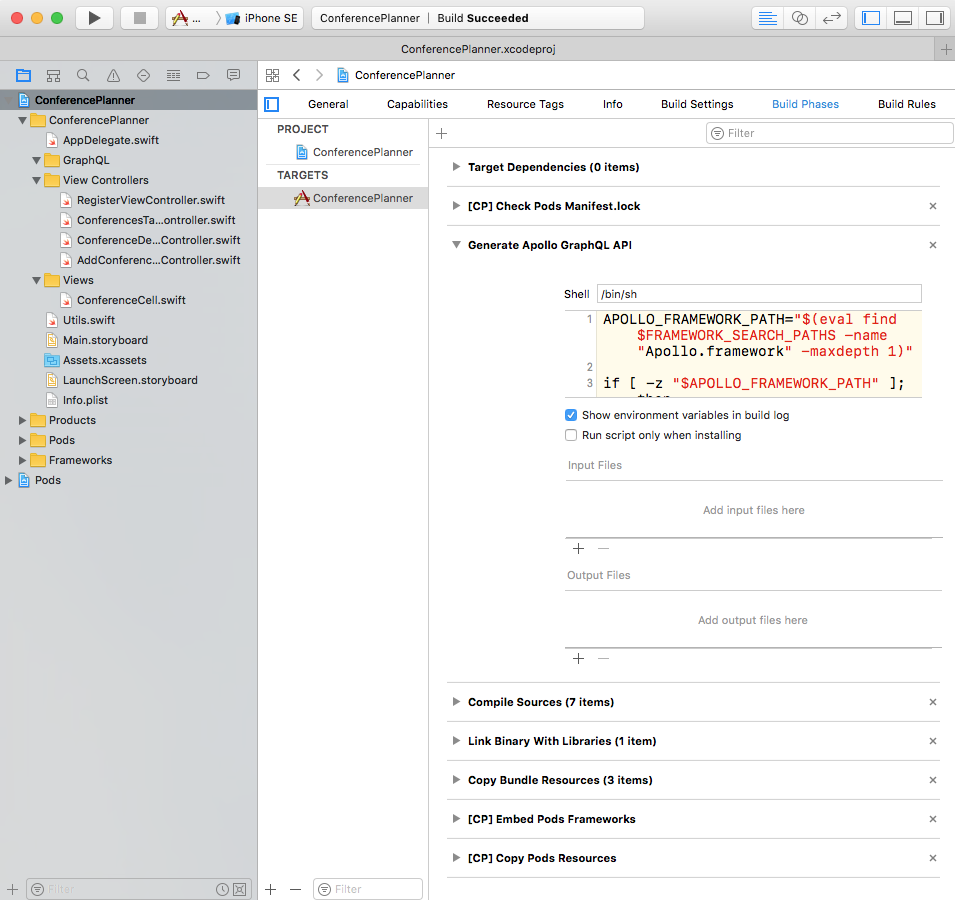955x900 pixels.
Task: Add a new target with plus button
Action: (x=271, y=890)
